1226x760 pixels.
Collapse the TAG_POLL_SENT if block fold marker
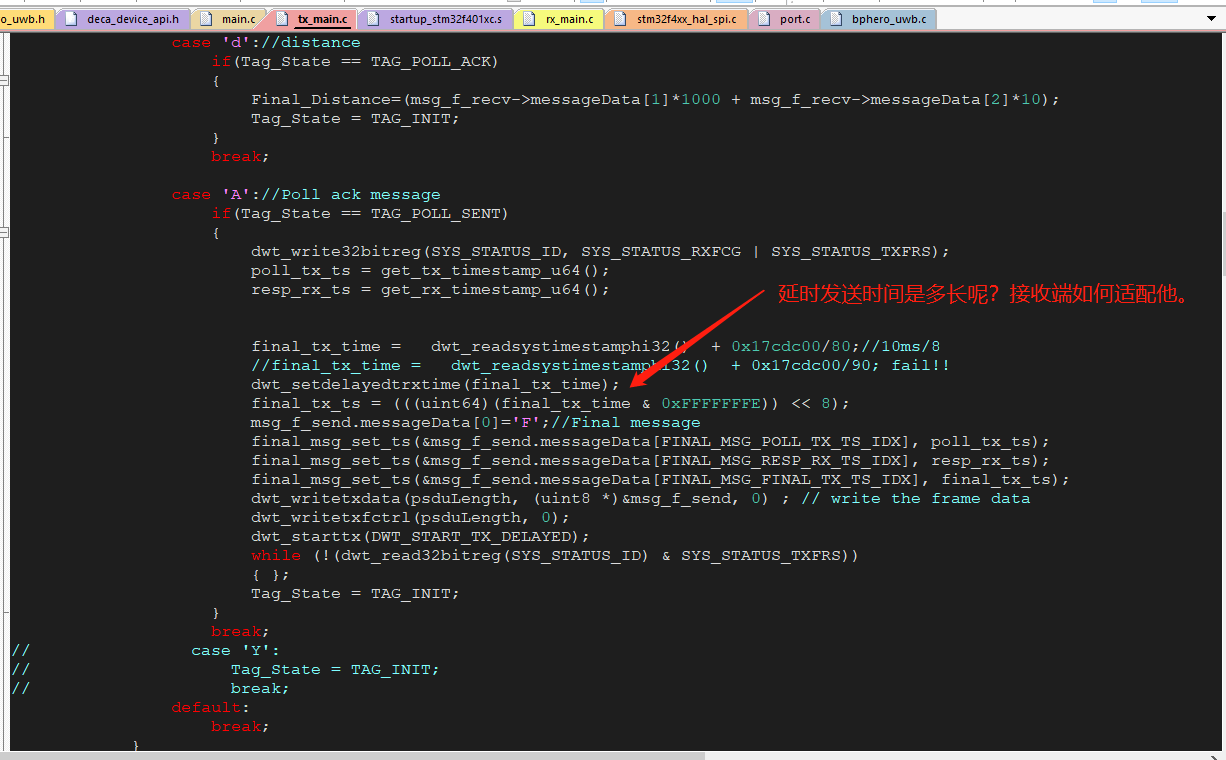point(4,233)
